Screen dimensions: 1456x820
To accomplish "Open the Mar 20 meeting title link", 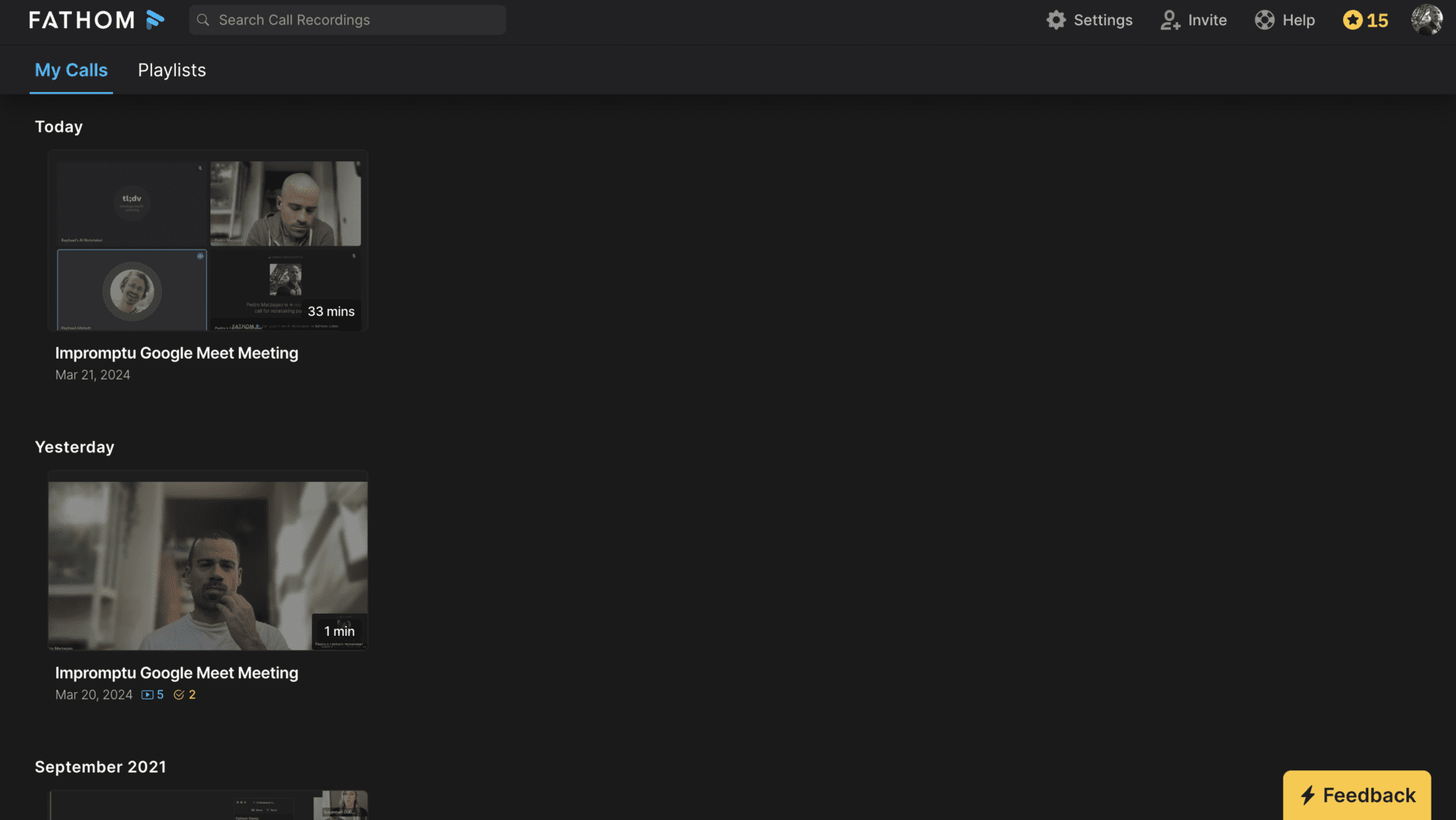I will pyautogui.click(x=177, y=673).
